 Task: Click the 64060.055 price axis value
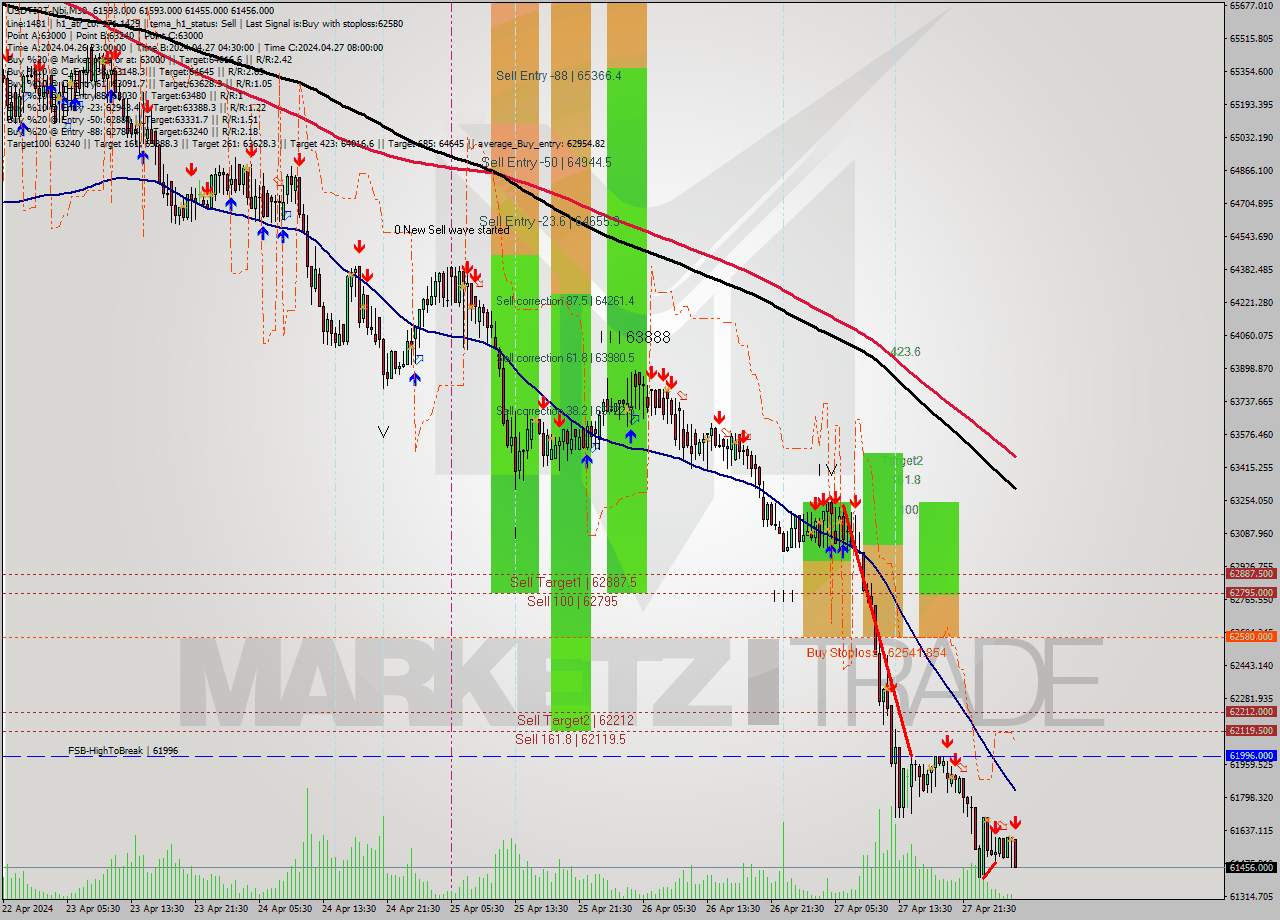coord(1251,335)
